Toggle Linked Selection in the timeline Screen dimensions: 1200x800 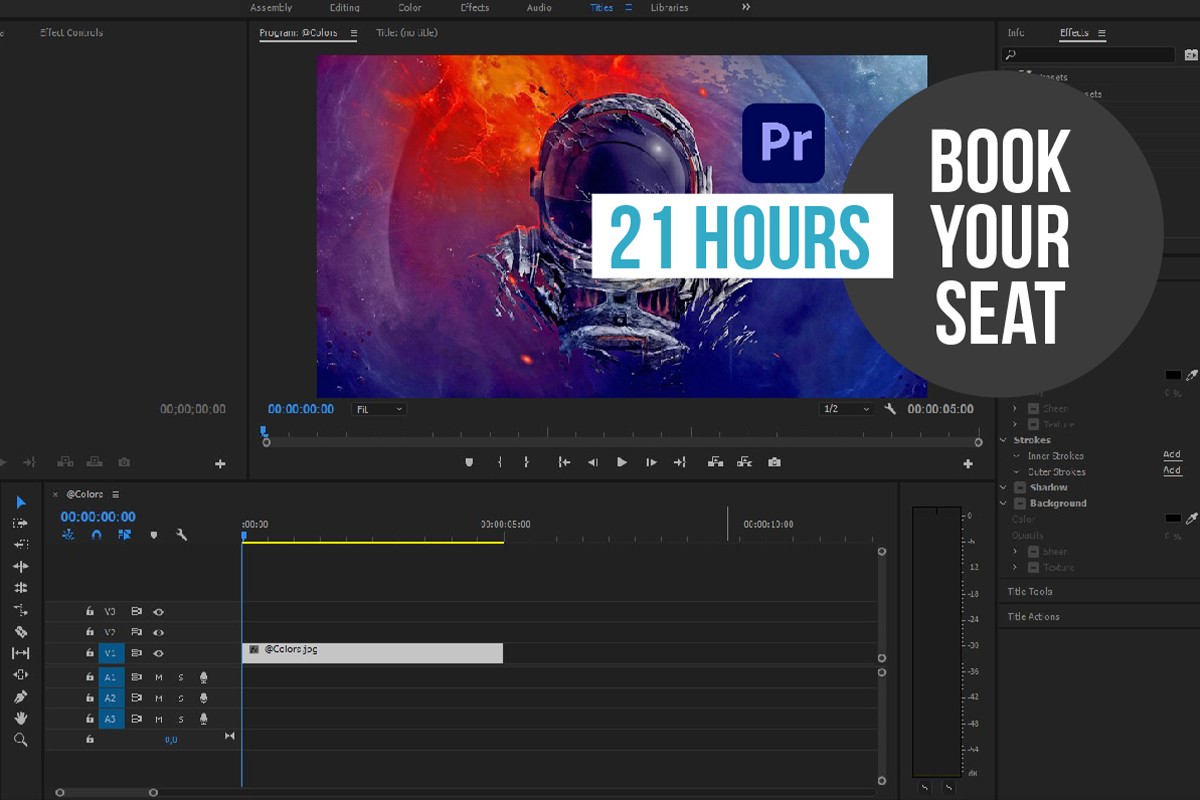tap(124, 535)
